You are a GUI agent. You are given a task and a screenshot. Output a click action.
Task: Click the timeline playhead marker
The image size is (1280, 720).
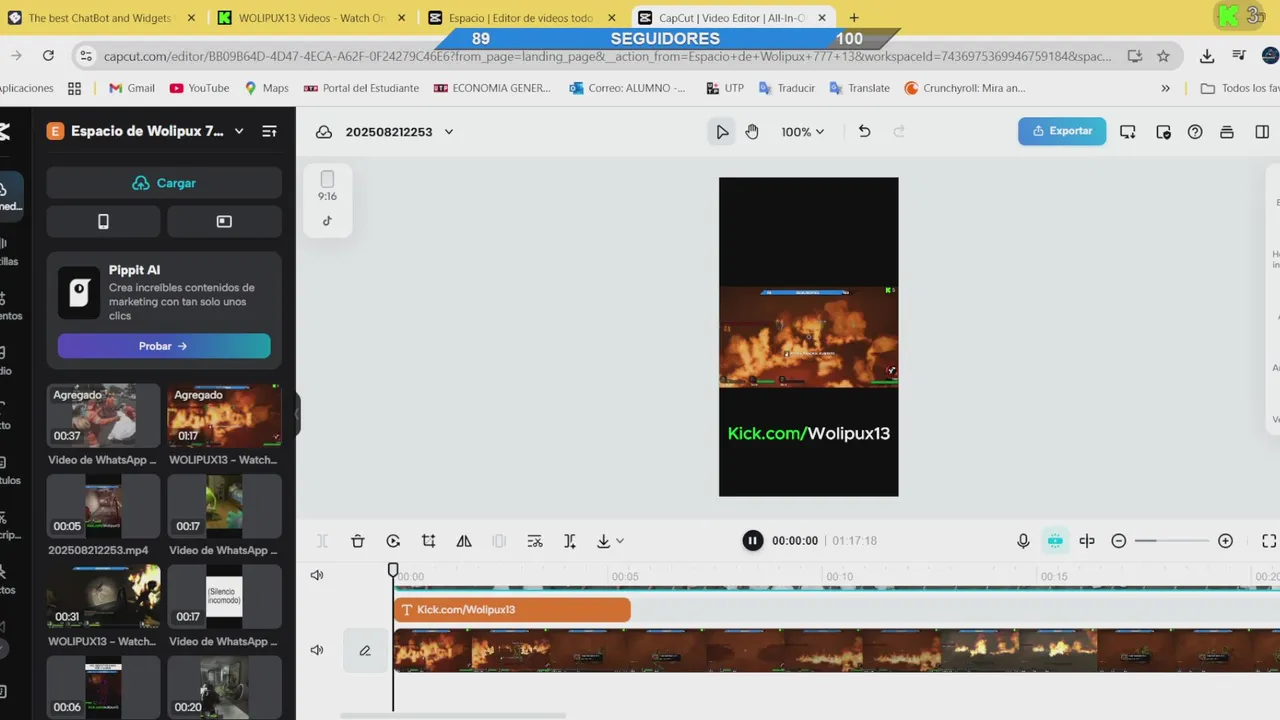tap(393, 570)
